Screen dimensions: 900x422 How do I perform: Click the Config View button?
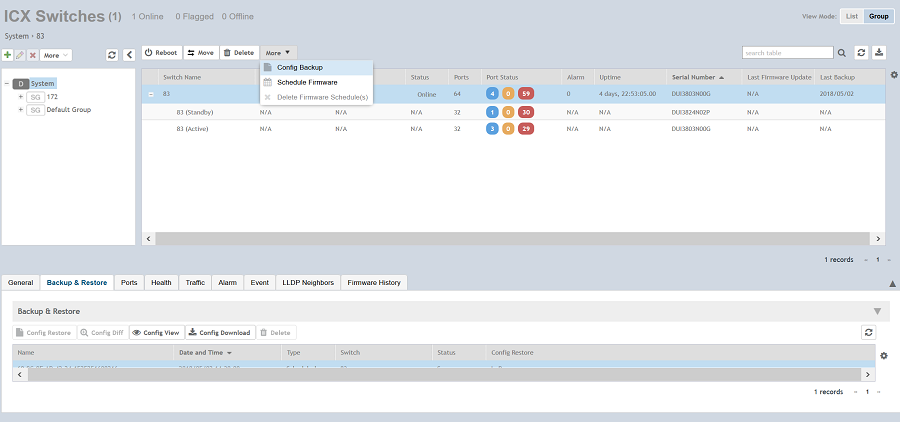157,332
